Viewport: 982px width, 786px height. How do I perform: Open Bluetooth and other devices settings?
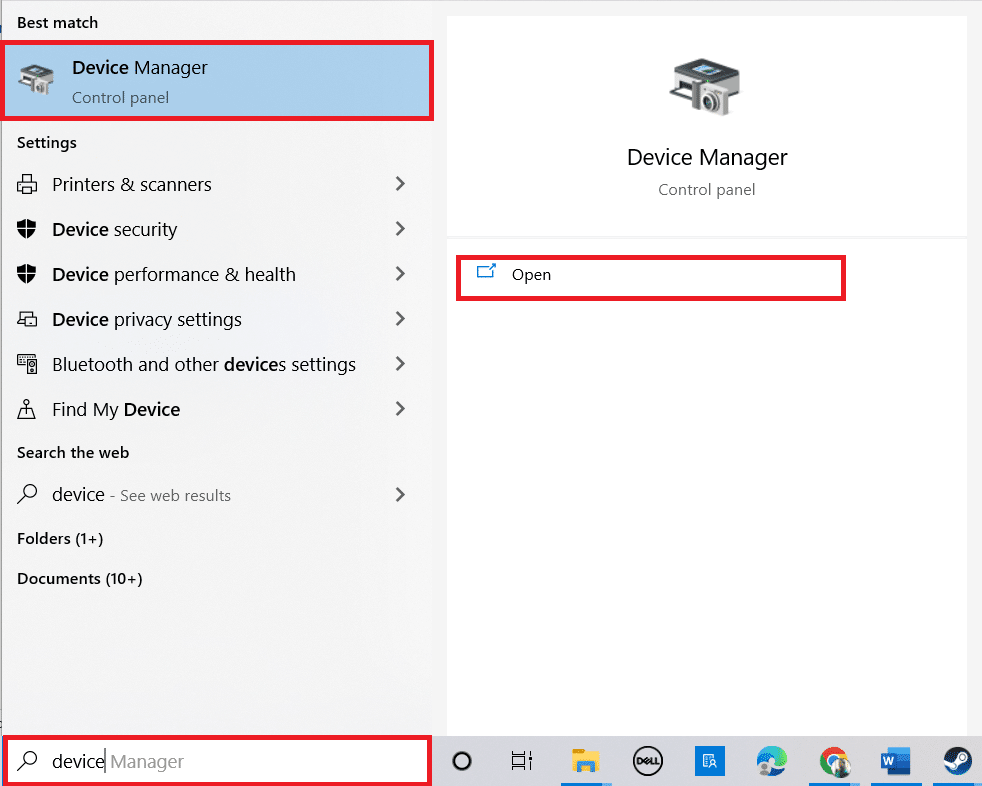pos(204,364)
